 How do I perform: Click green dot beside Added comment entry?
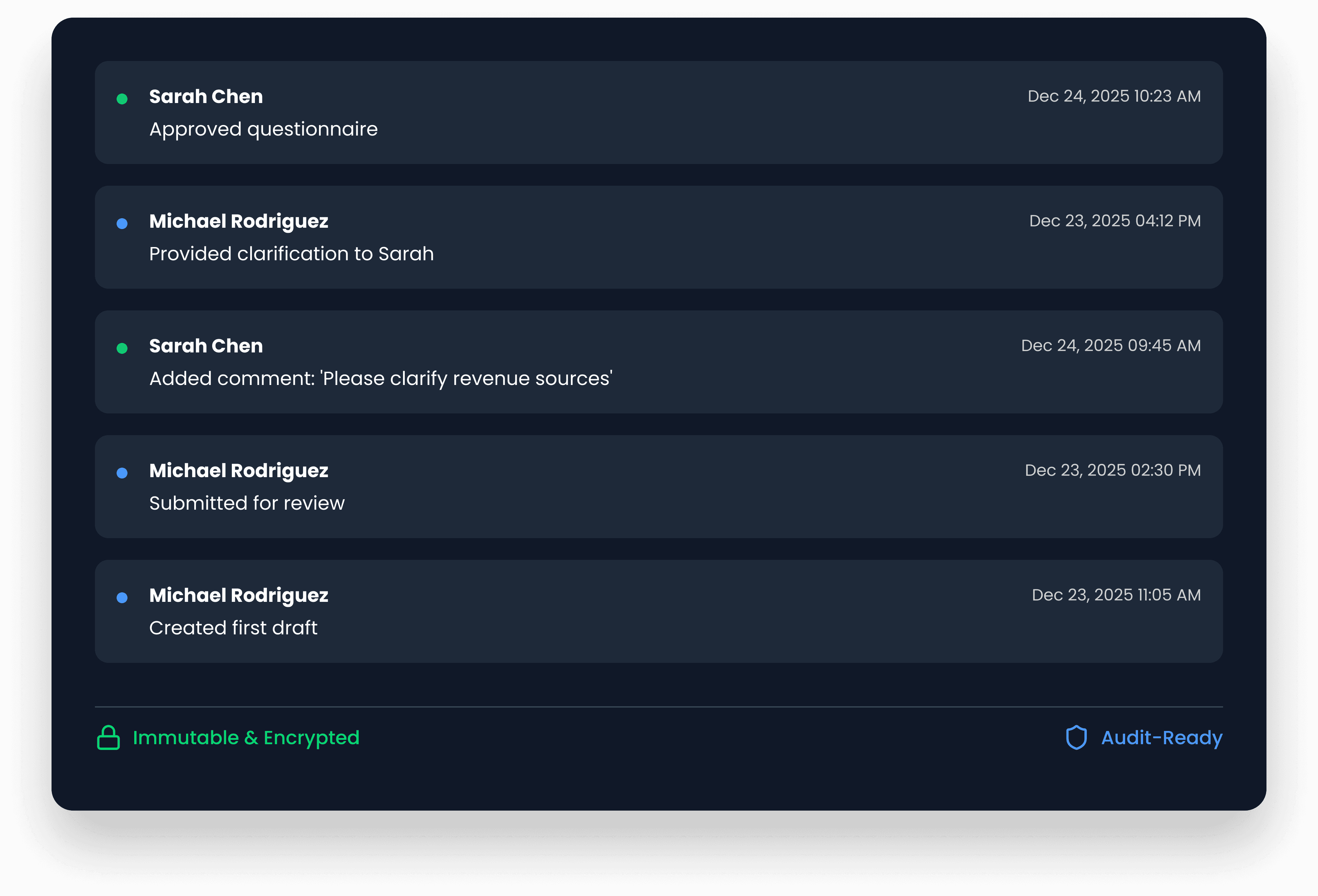coord(122,349)
